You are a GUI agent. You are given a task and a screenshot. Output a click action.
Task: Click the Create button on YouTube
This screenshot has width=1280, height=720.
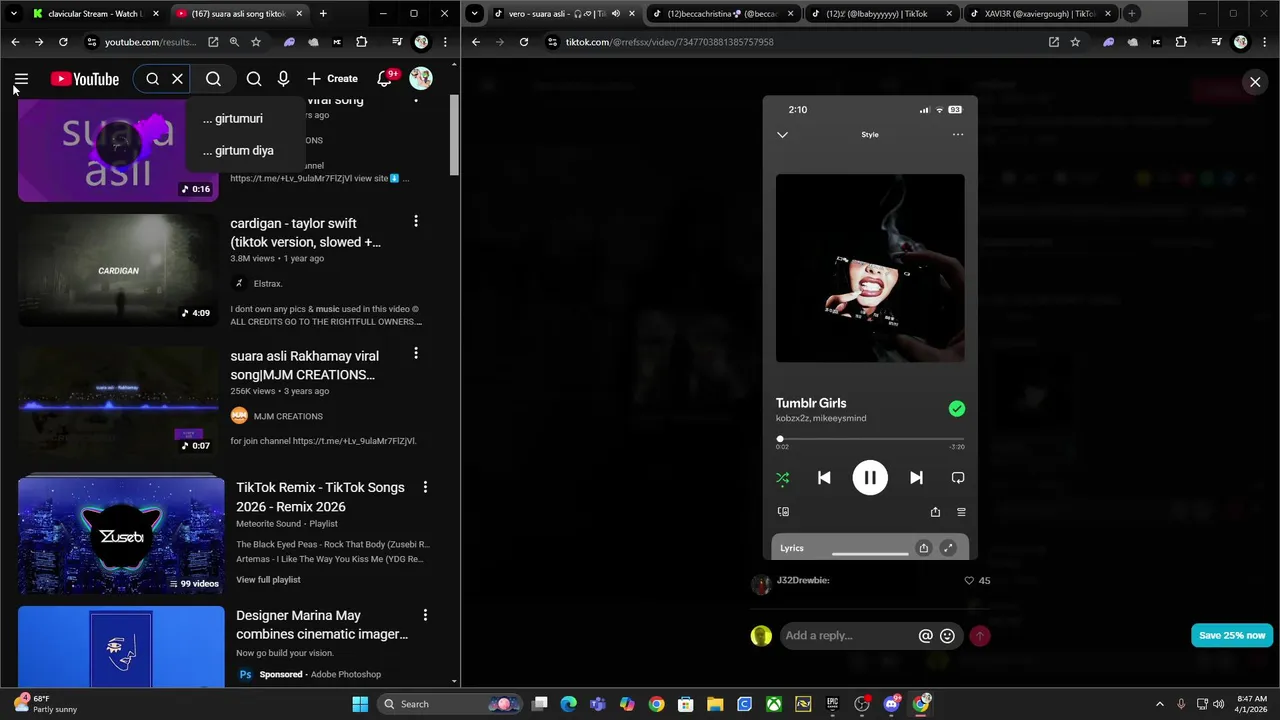[332, 79]
